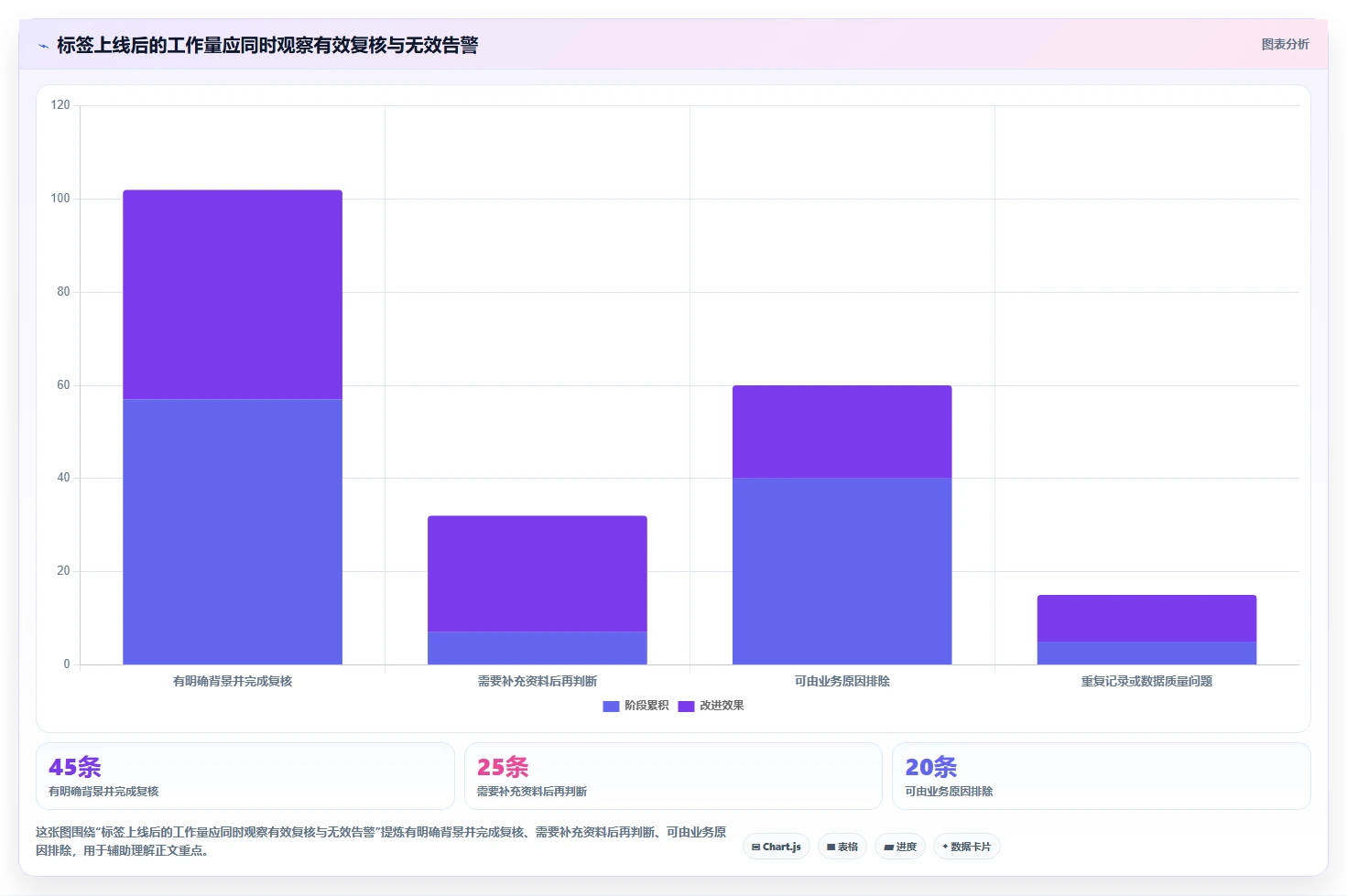
Task: Toggle the 阶段累积 legend swatch
Action: 611,706
